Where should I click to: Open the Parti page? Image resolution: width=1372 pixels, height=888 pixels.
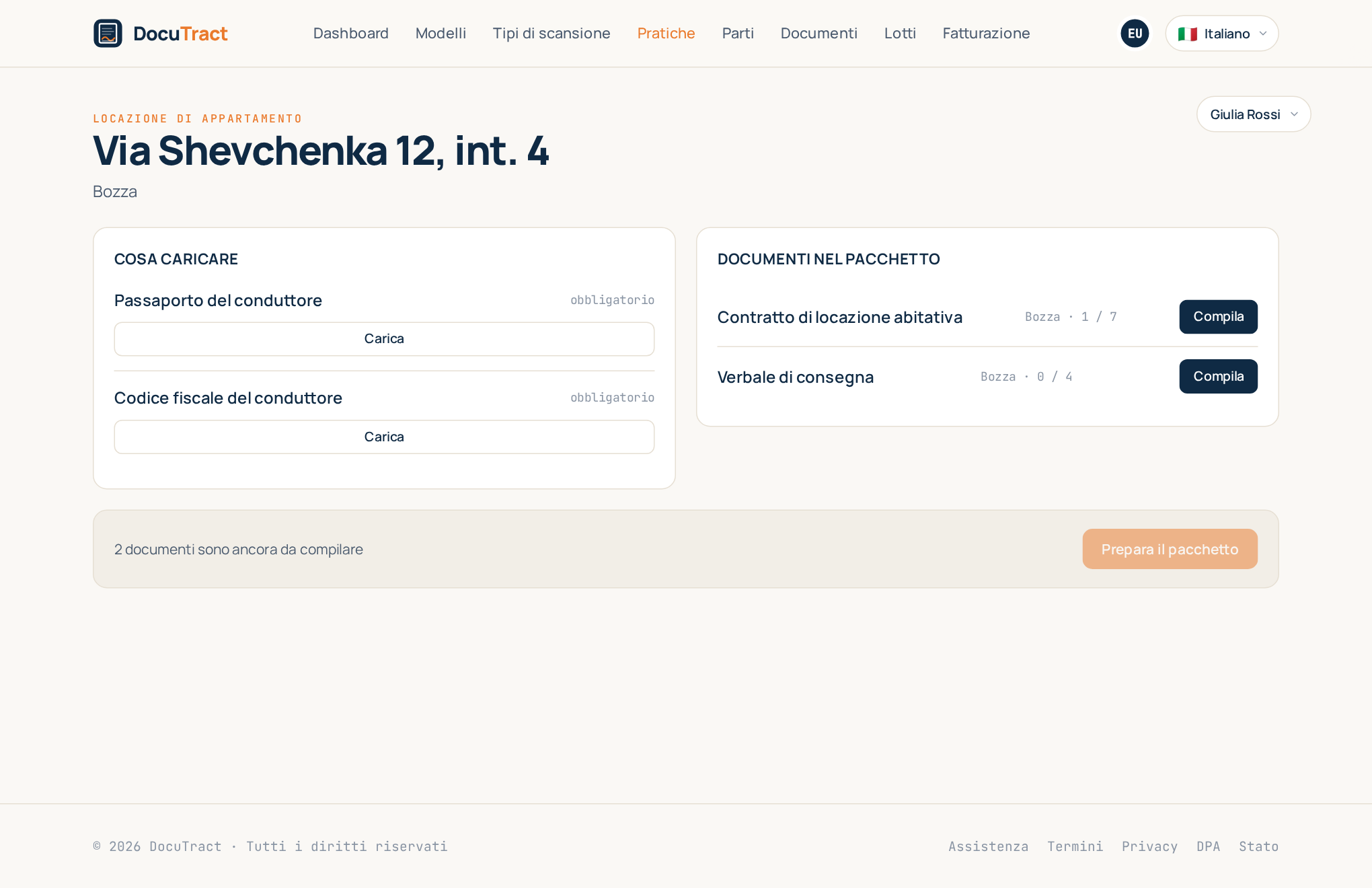[x=738, y=34]
